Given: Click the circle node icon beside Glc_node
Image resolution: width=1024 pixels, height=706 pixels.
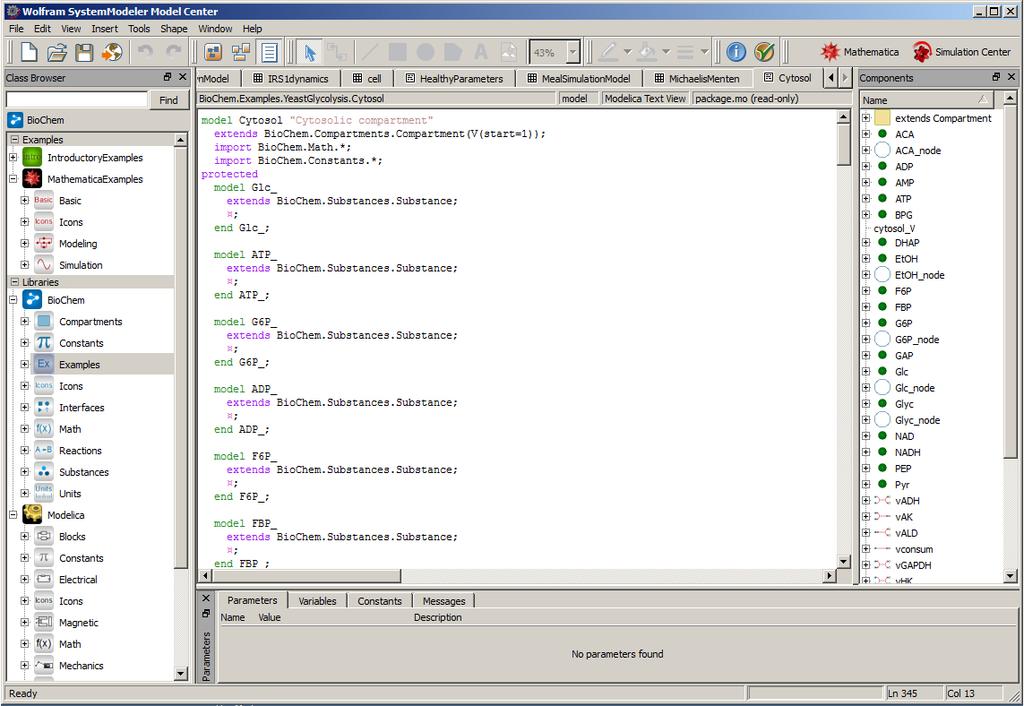Looking at the screenshot, I should tap(882, 388).
